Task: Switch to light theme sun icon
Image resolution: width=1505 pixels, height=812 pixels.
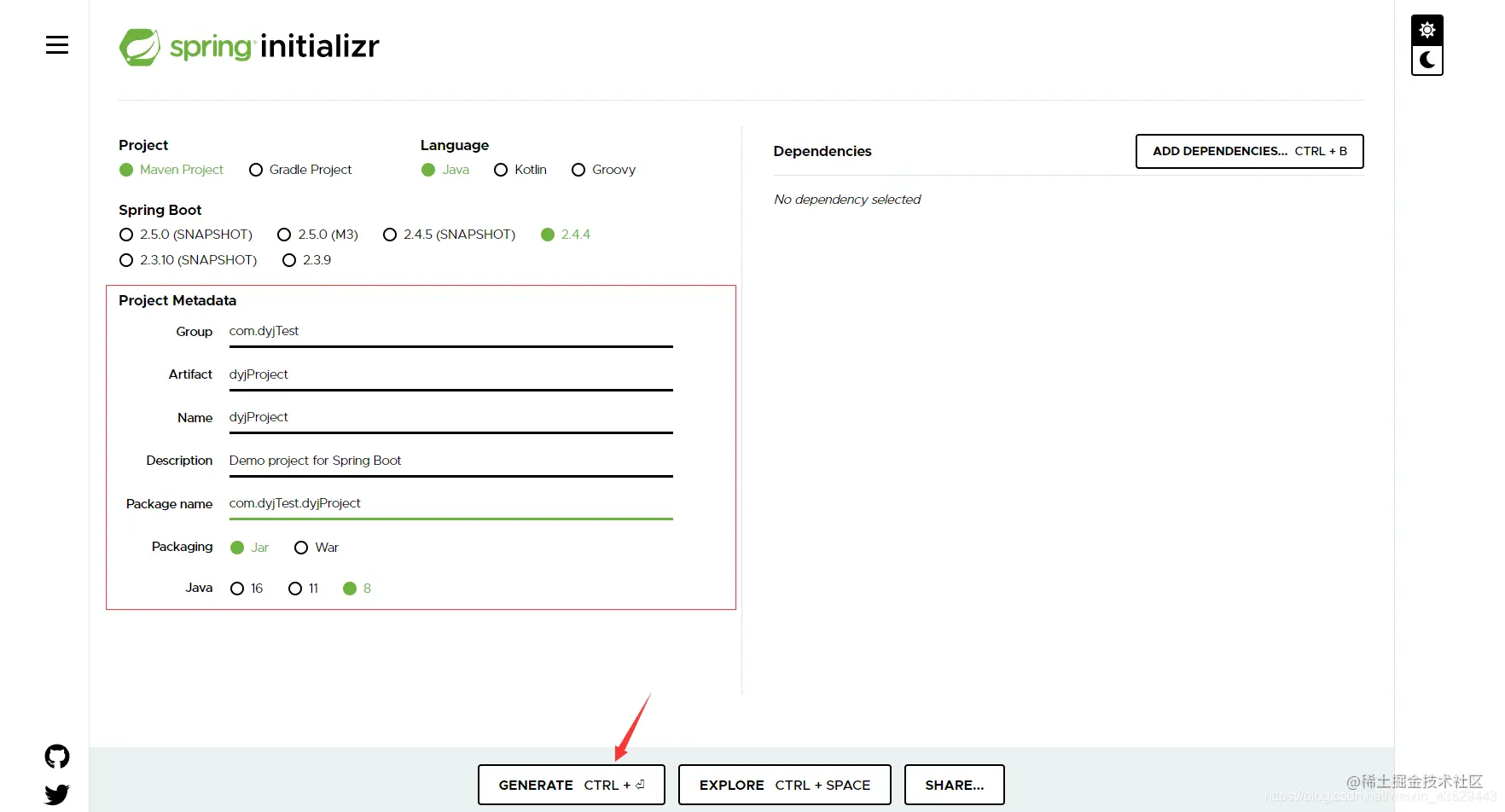Action: 1427,30
